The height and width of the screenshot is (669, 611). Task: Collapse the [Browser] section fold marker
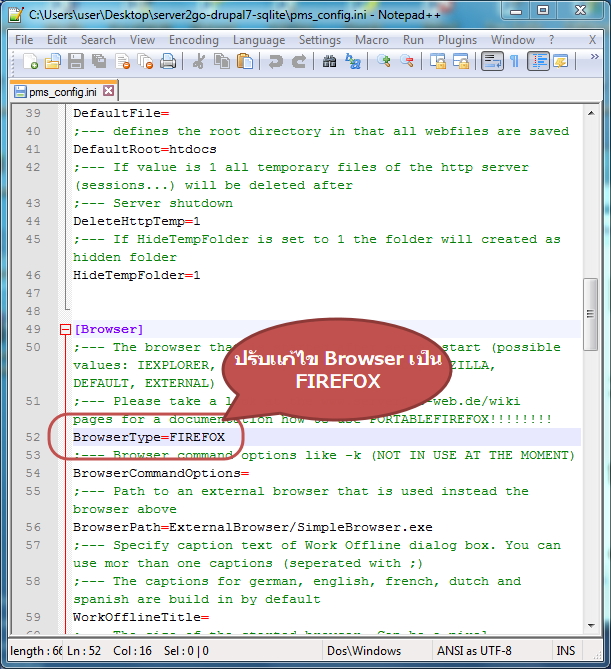pos(65,329)
